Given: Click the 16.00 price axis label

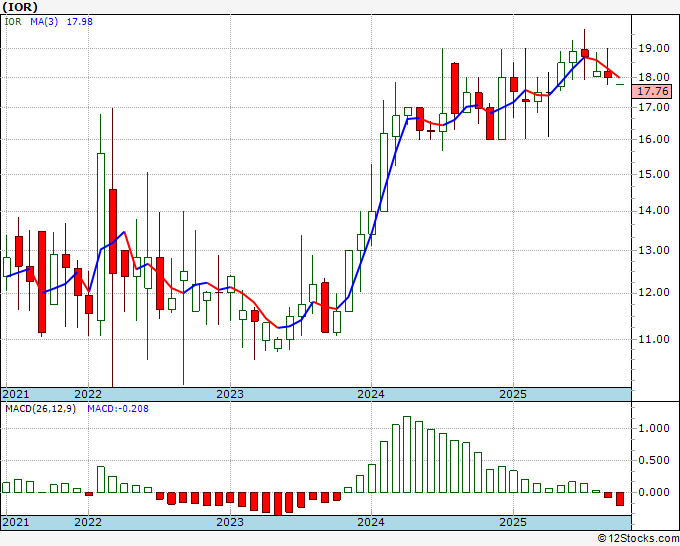Looking at the screenshot, I should click(x=654, y=139).
